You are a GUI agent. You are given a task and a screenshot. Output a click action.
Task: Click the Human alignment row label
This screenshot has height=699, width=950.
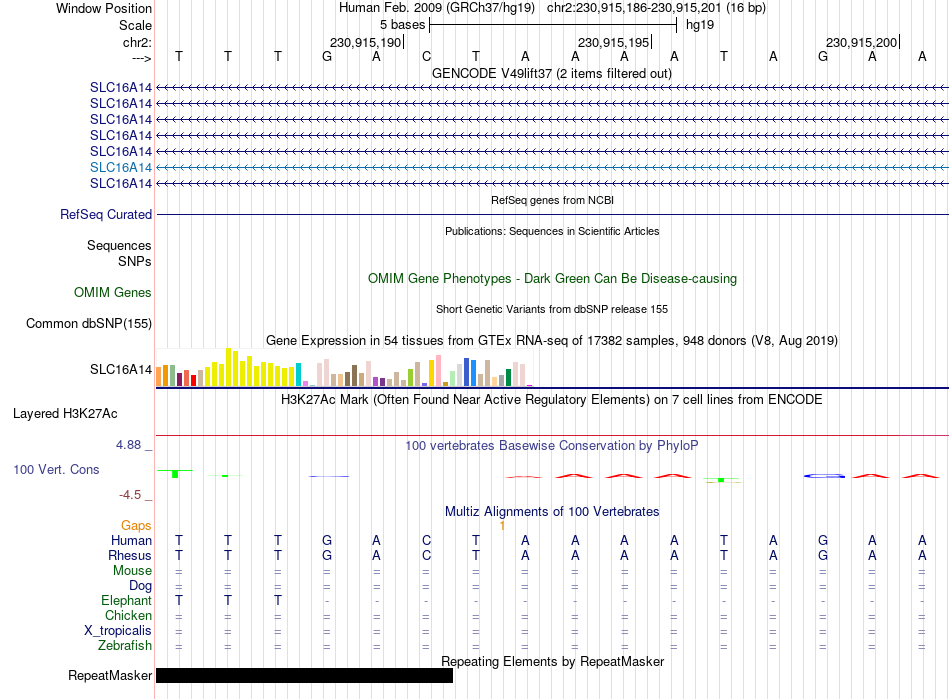click(131, 540)
